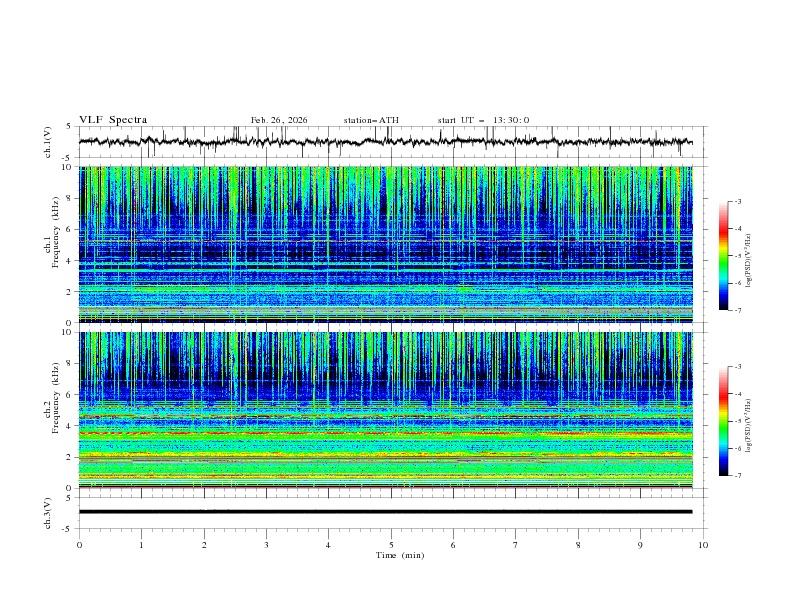This screenshot has height=612, width=792.
Task: Click the "0" tick on the time axis
Action: point(79,545)
